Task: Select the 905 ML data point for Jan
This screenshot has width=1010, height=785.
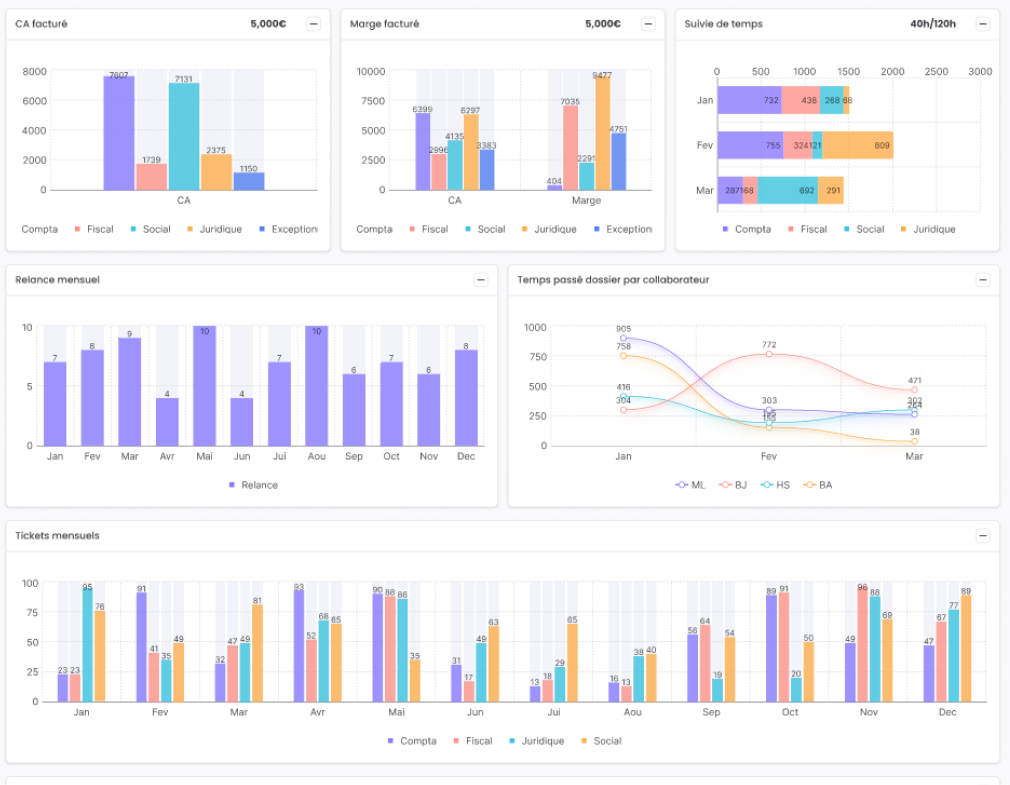Action: point(623,338)
